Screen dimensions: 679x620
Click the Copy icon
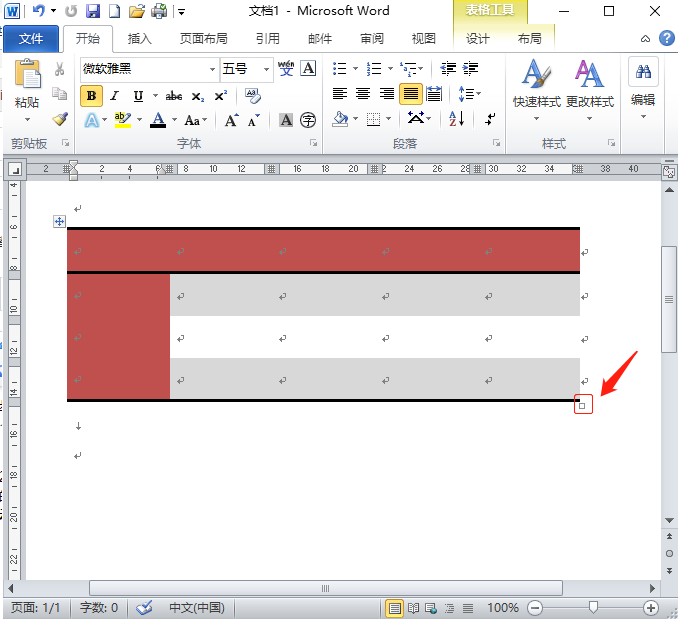[x=59, y=93]
